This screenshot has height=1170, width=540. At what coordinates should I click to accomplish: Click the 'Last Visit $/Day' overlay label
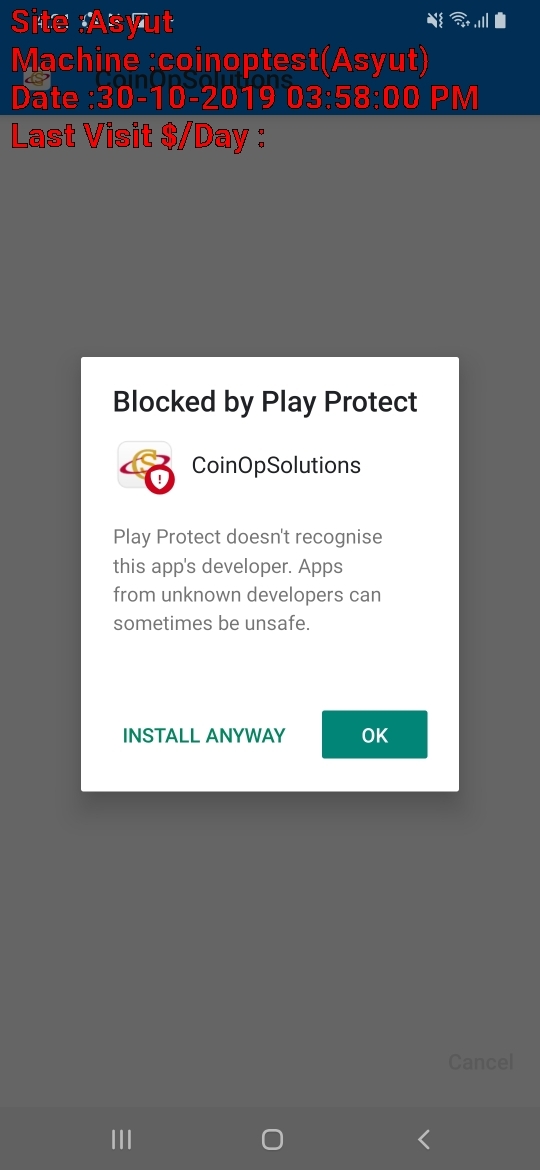click(x=139, y=137)
